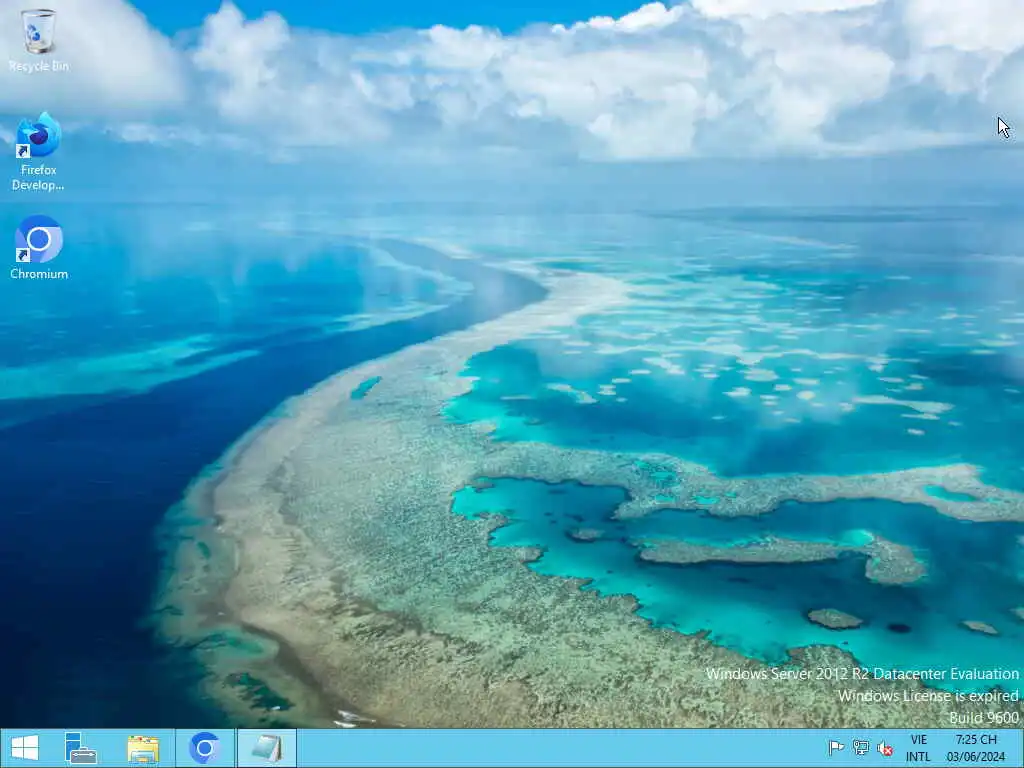Launch Server Manager from the taskbar
The image size is (1024, 768).
pos(80,748)
